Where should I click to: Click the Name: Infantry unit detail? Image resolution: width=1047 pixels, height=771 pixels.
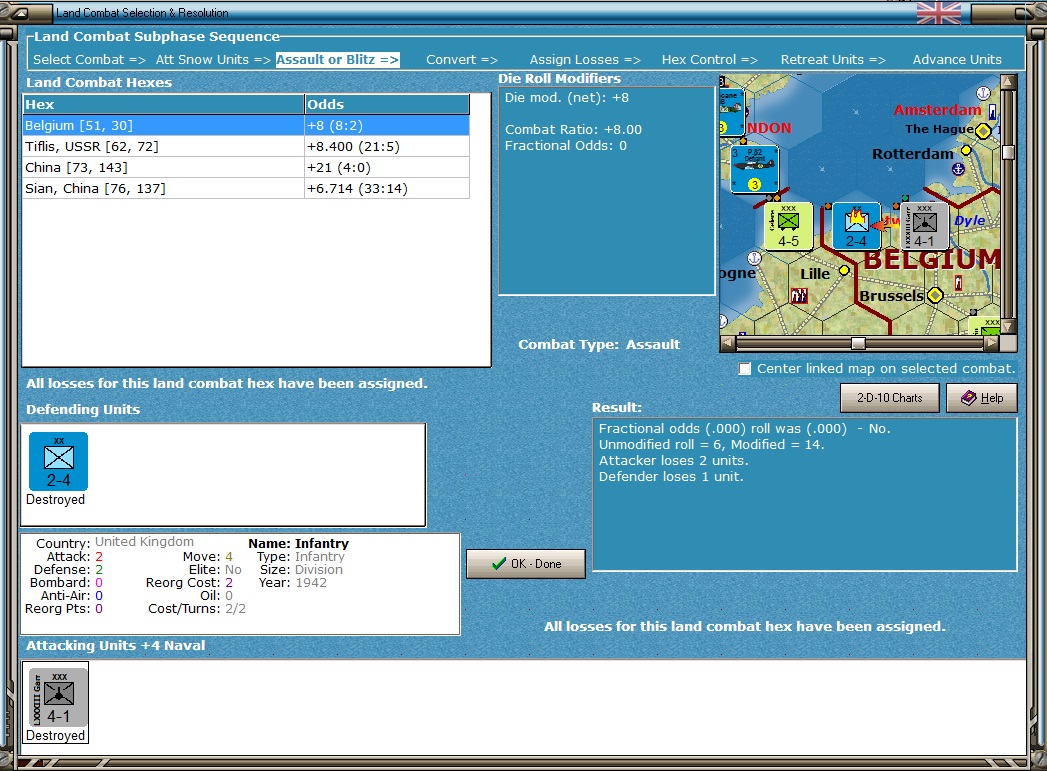point(298,543)
